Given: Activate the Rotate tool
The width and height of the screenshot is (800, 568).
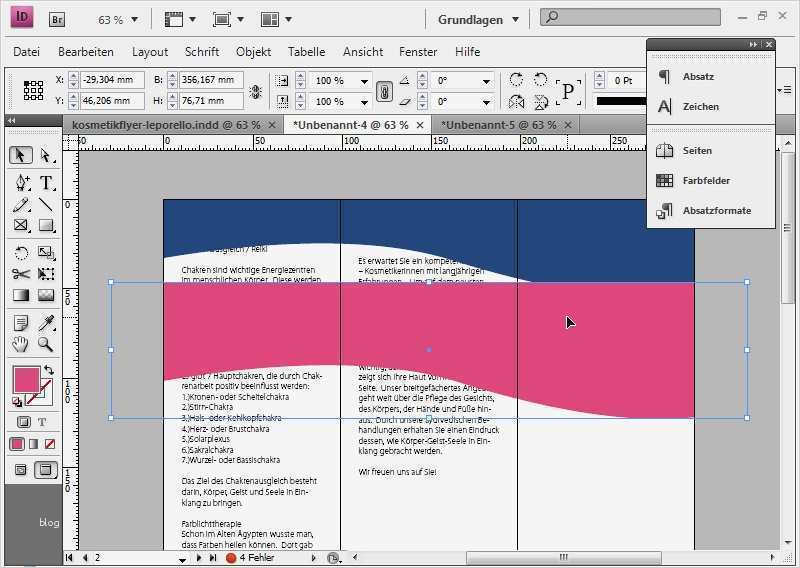Looking at the screenshot, I should pos(21,253).
